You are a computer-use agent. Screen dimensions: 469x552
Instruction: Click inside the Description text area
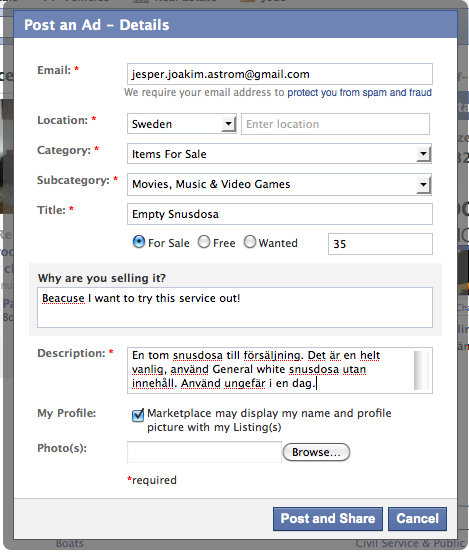tap(270, 370)
